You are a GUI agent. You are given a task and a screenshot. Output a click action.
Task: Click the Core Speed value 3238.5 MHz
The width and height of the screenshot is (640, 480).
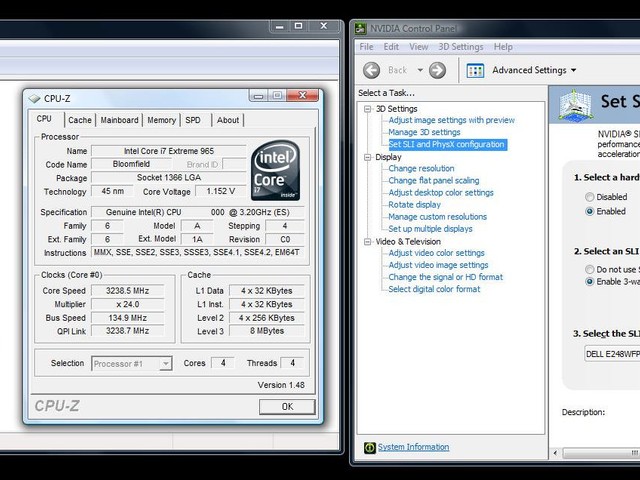pyautogui.click(x=127, y=291)
